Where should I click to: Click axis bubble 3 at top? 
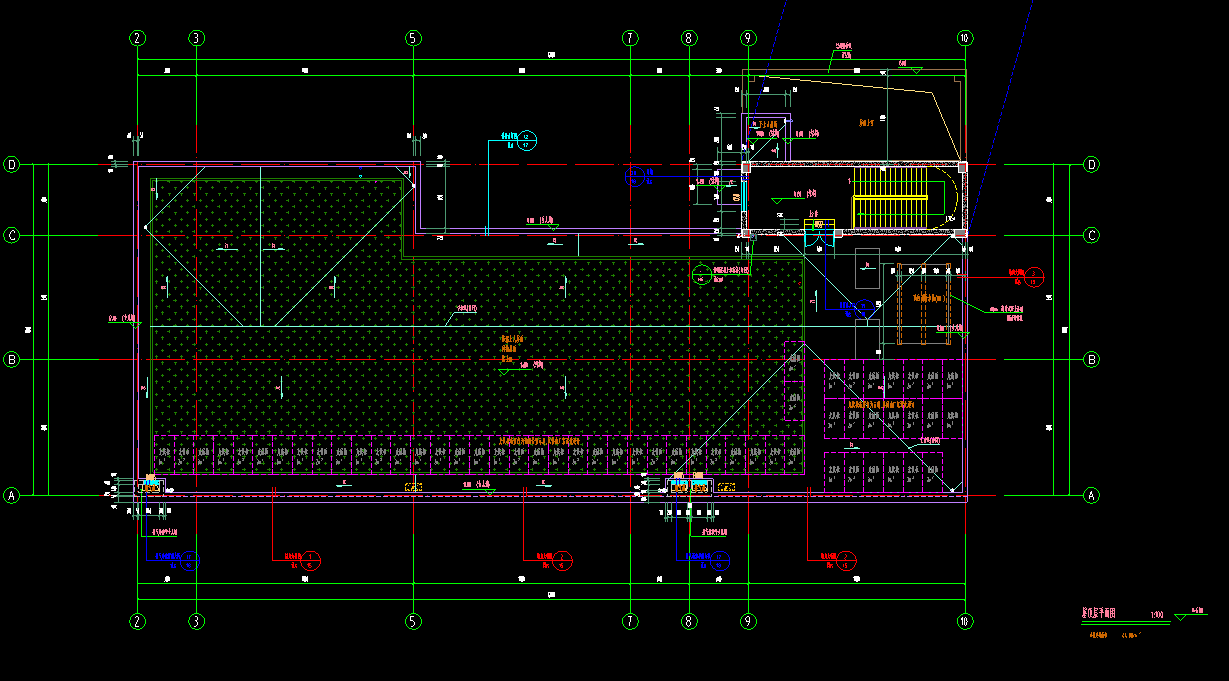[x=197, y=38]
